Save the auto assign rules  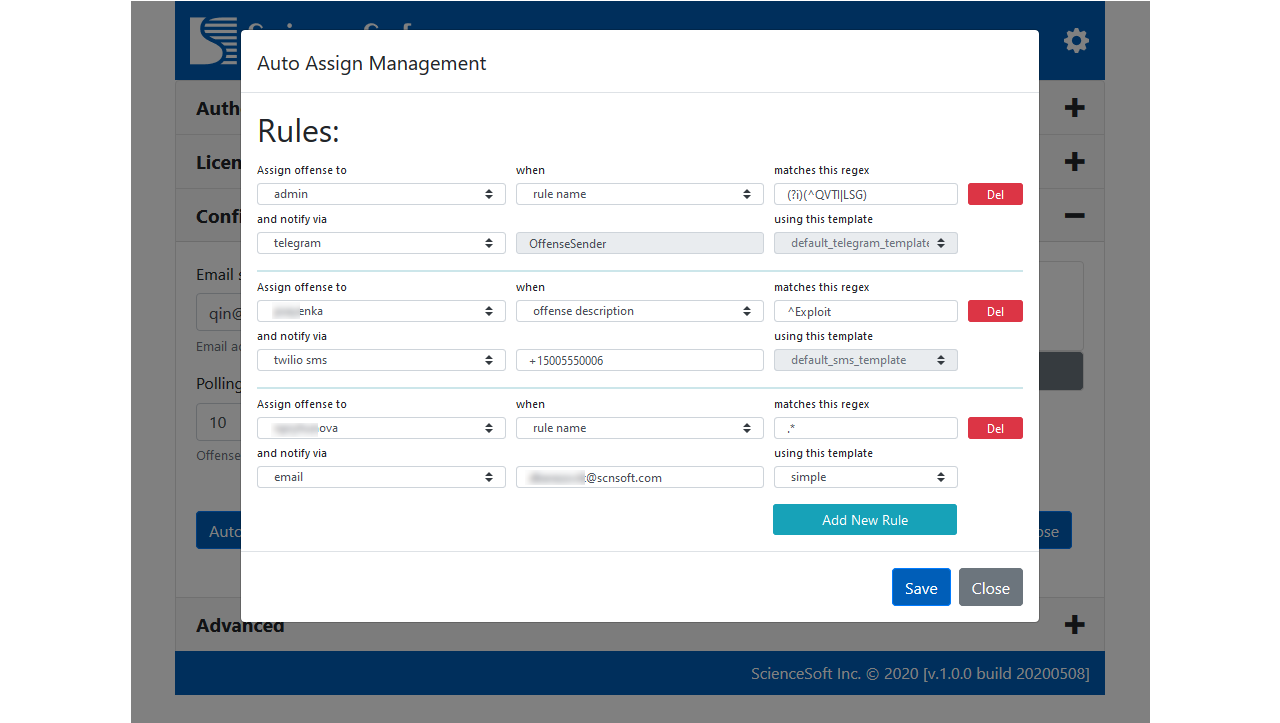coord(920,588)
